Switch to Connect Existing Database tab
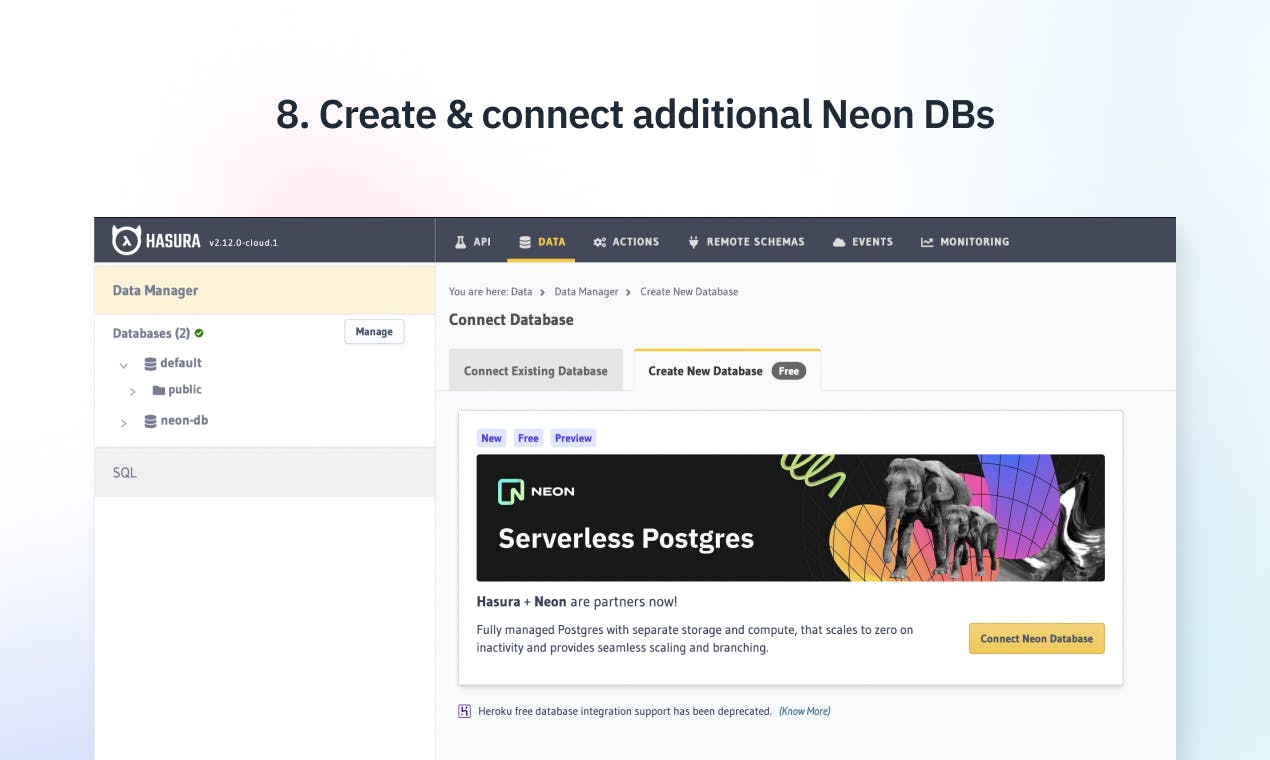Image resolution: width=1270 pixels, height=760 pixels. point(536,370)
